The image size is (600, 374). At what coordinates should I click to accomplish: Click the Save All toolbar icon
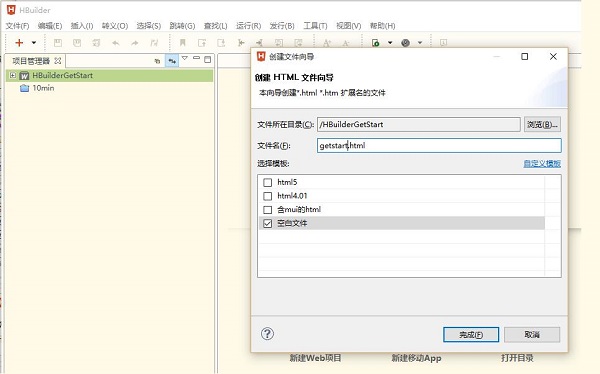[96, 42]
